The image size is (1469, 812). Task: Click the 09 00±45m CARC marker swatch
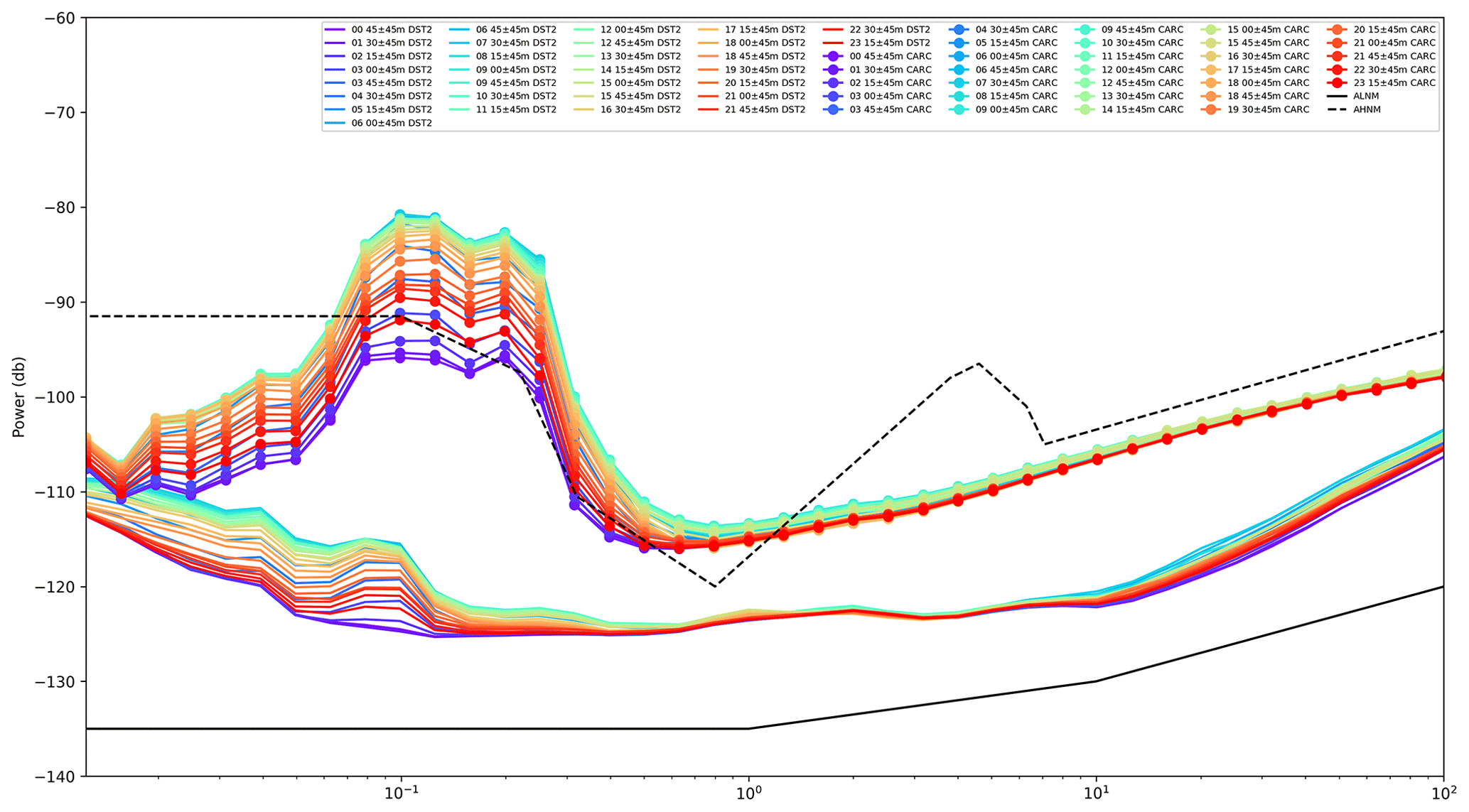coord(959,109)
